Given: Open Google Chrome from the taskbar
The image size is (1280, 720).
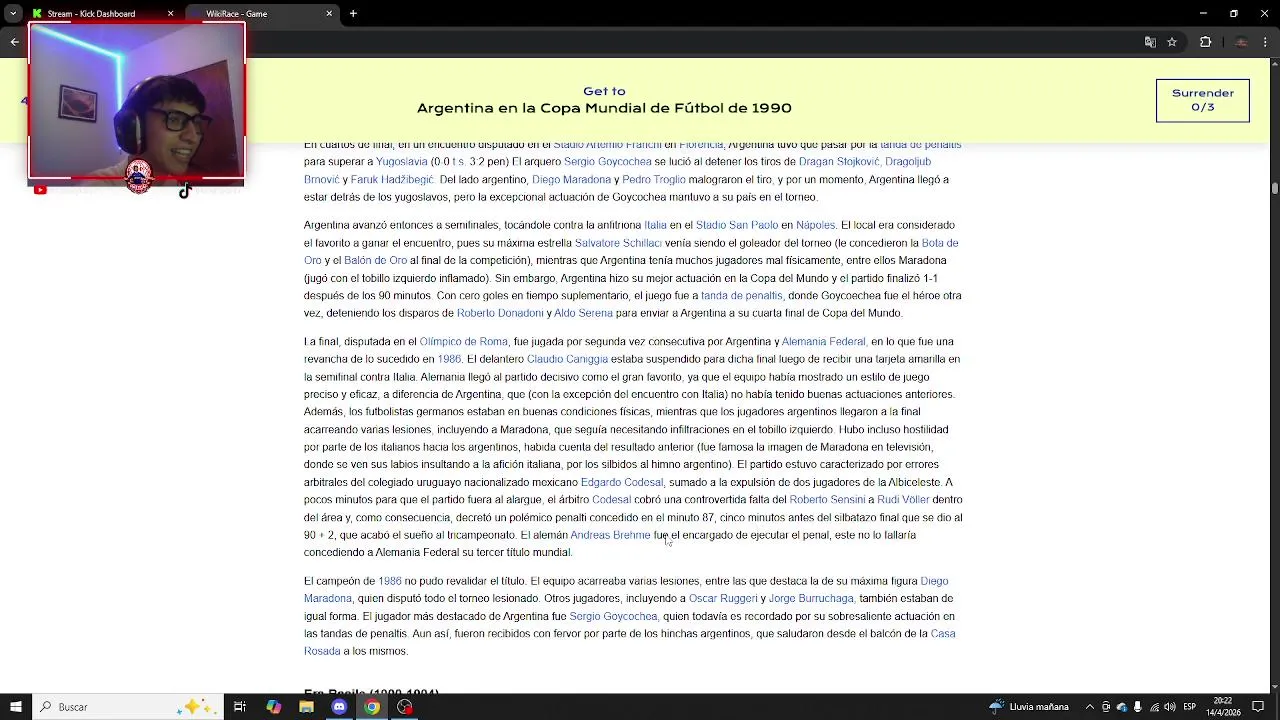Looking at the screenshot, I should pyautogui.click(x=372, y=707).
